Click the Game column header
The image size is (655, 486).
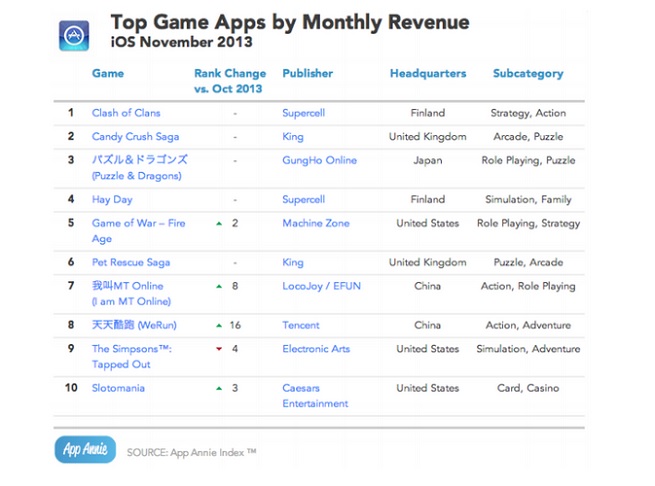(108, 74)
